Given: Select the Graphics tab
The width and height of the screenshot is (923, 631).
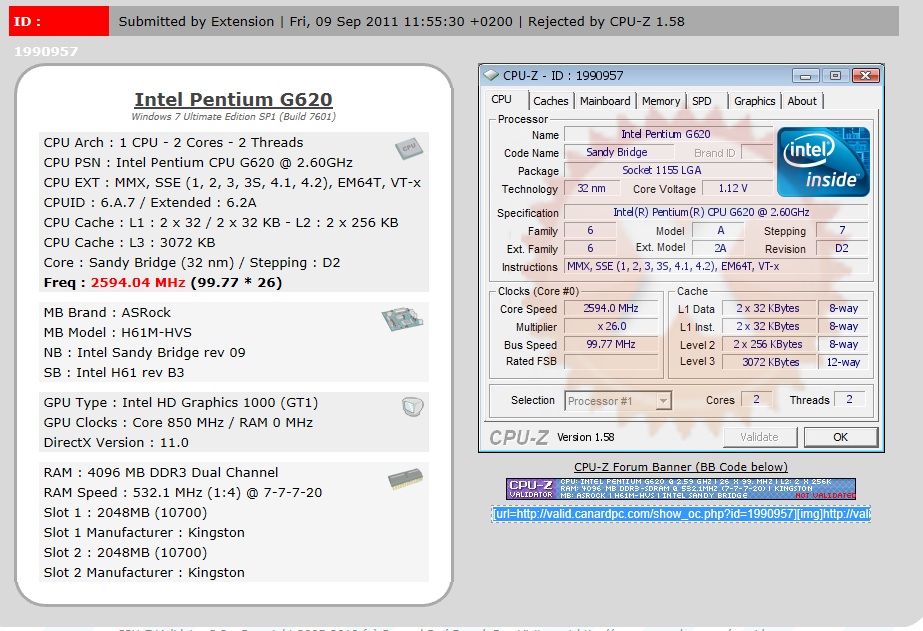Looking at the screenshot, I should [754, 101].
